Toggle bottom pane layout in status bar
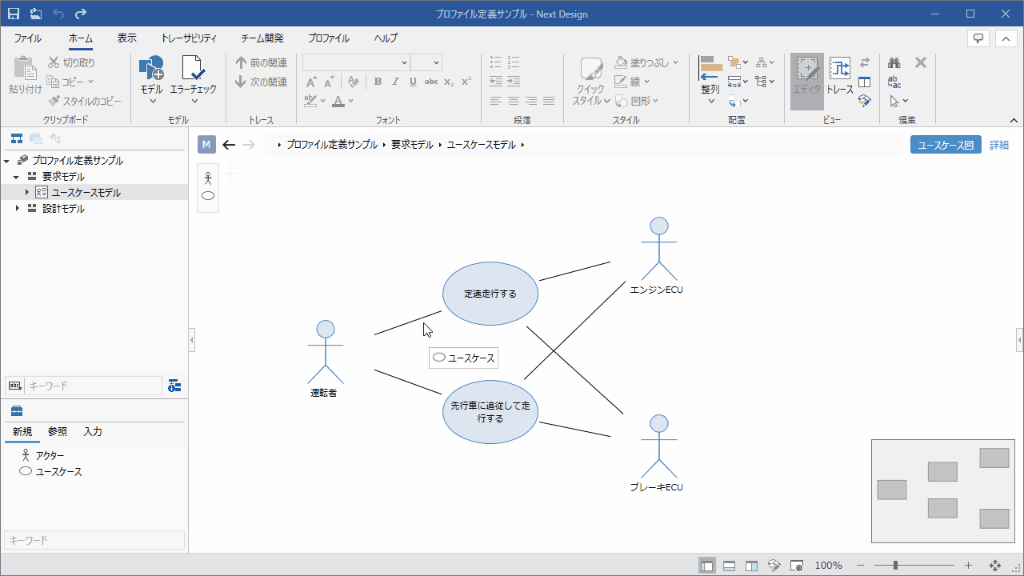This screenshot has height=576, width=1024. [x=729, y=566]
